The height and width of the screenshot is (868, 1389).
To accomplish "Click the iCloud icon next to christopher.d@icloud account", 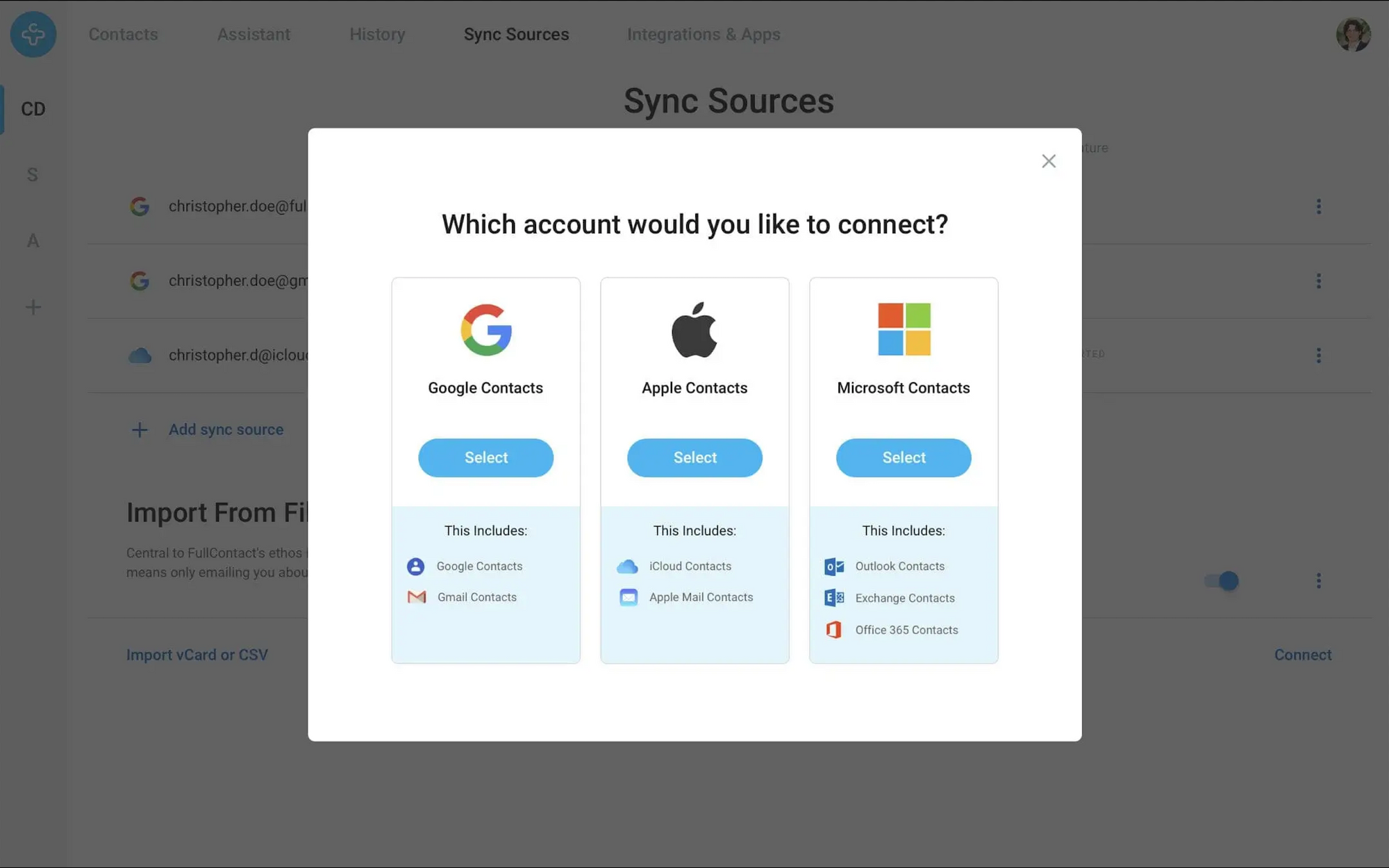I will coord(140,355).
